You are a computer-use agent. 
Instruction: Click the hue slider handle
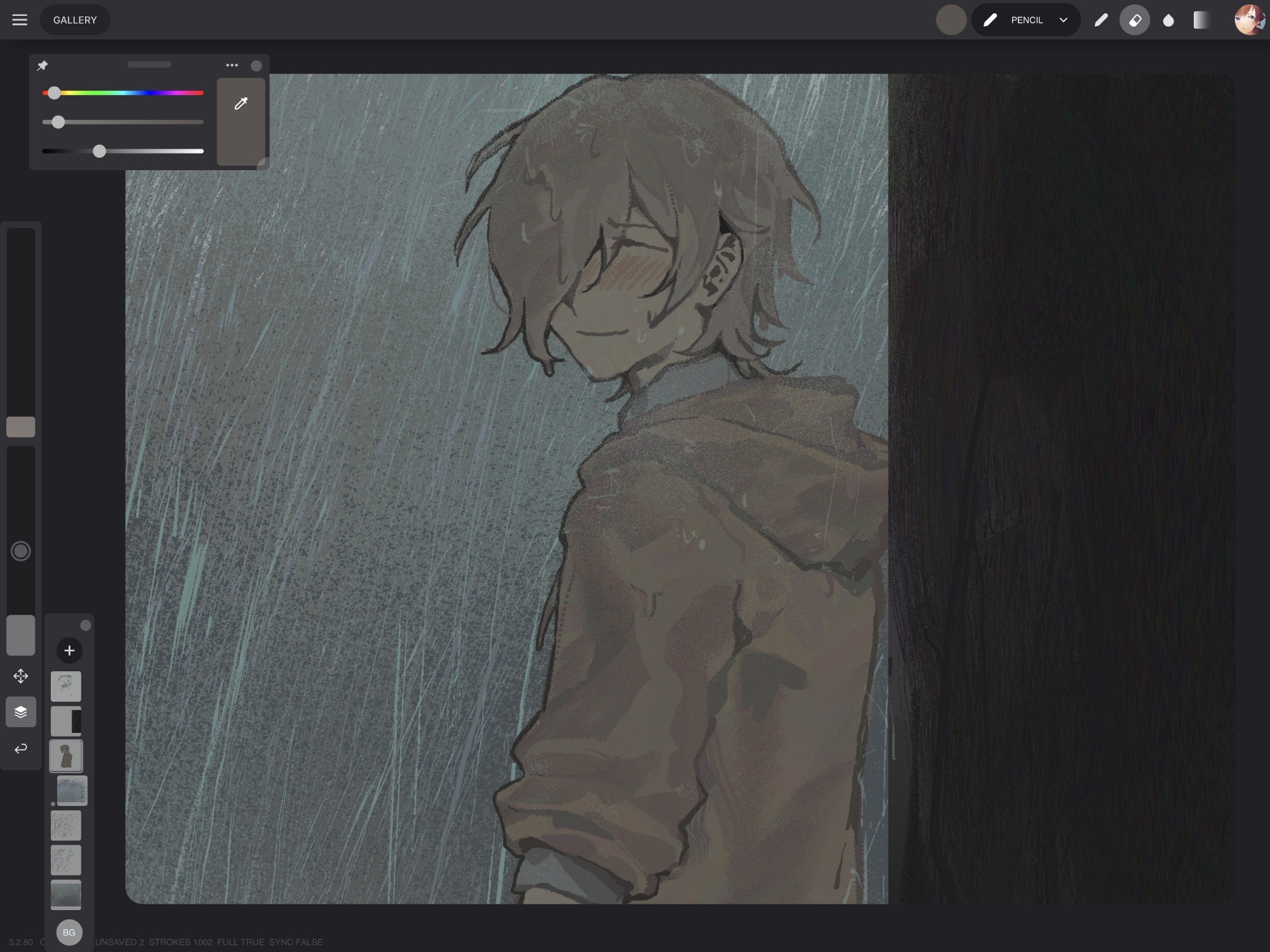tap(55, 93)
